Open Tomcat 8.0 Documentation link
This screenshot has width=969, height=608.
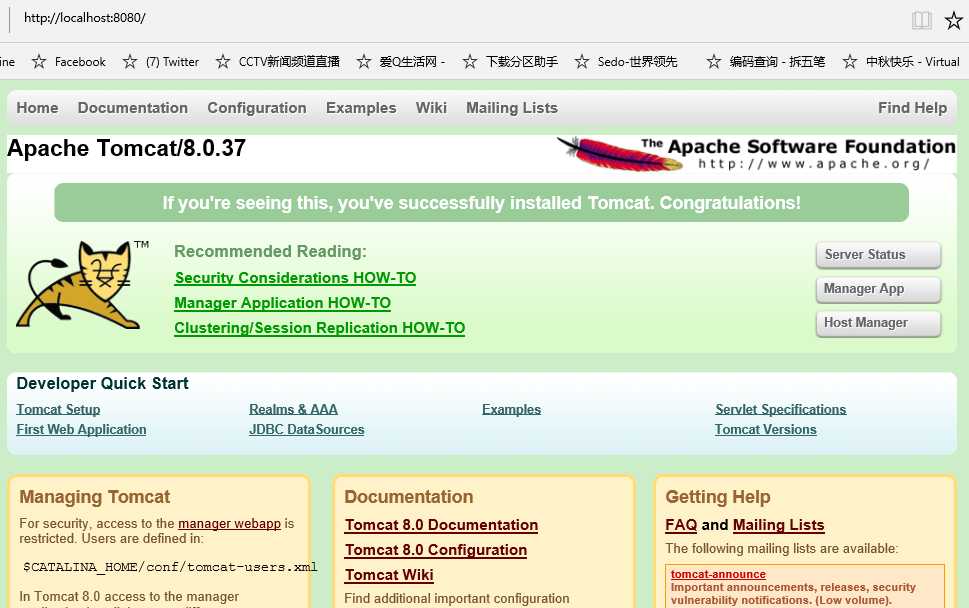pyautogui.click(x=441, y=525)
